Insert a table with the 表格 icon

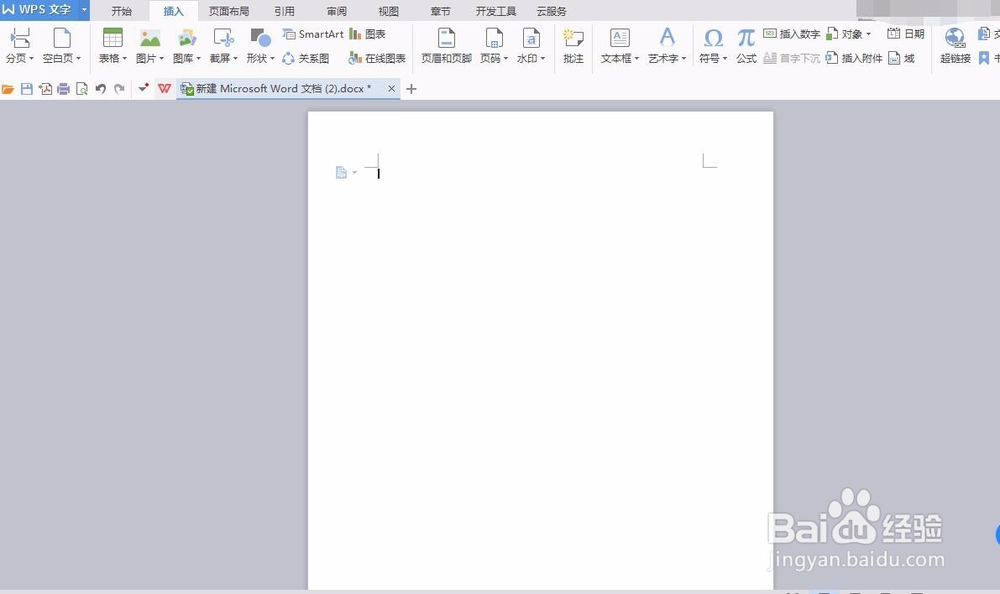[x=112, y=38]
